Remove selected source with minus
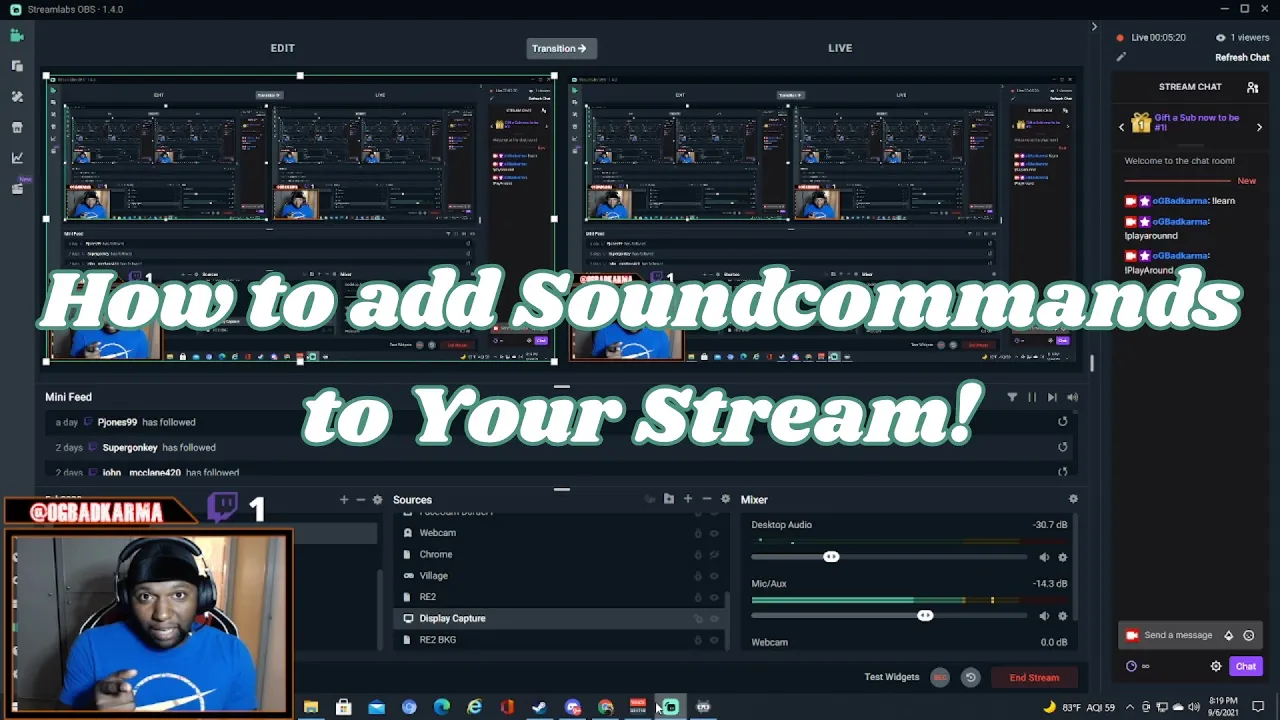The image size is (1280, 720). click(707, 499)
